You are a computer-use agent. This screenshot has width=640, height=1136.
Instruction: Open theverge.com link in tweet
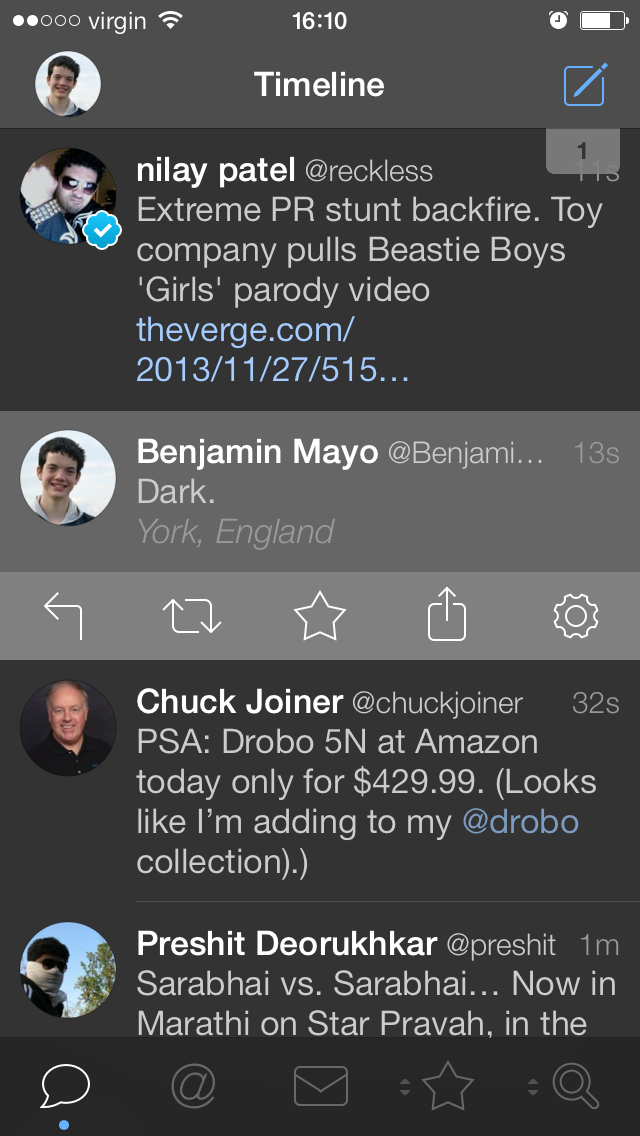point(273,350)
